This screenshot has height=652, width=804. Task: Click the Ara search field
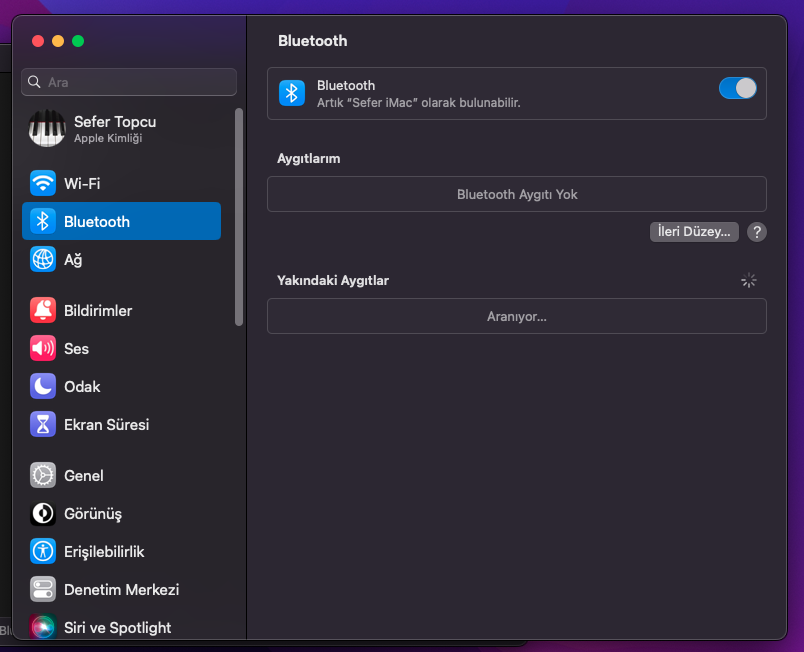(x=130, y=82)
